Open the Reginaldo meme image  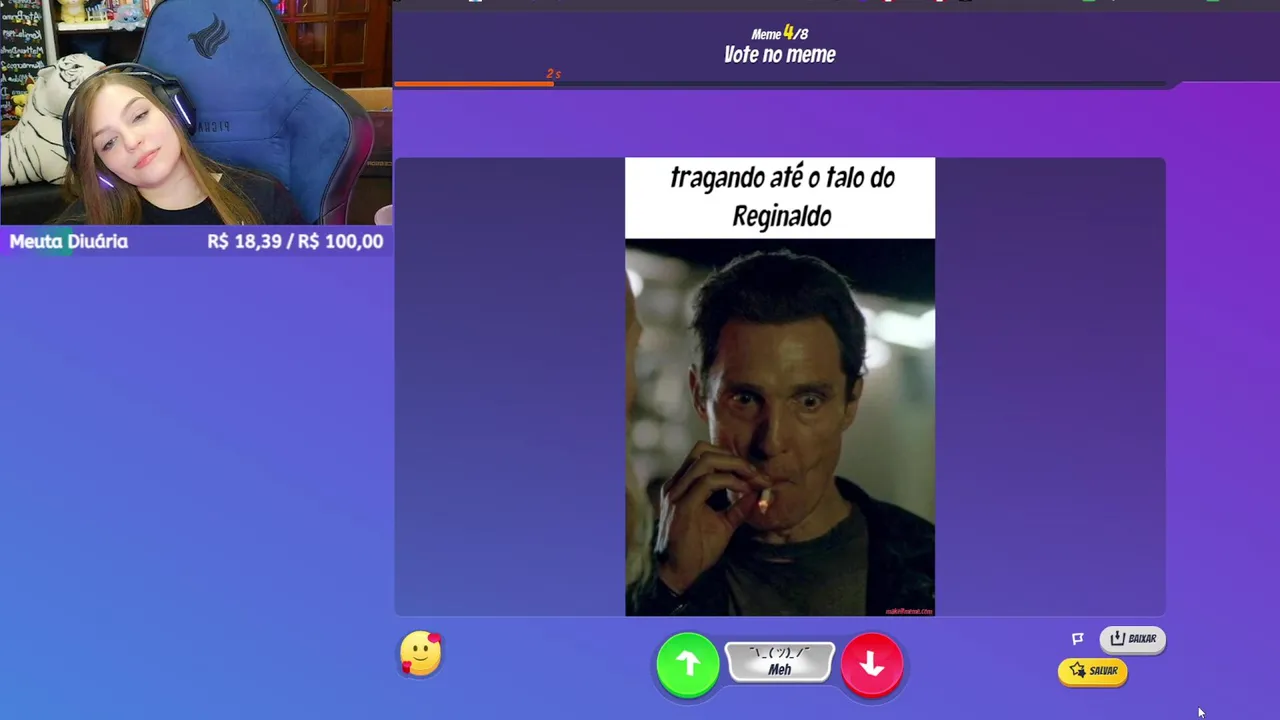click(780, 387)
